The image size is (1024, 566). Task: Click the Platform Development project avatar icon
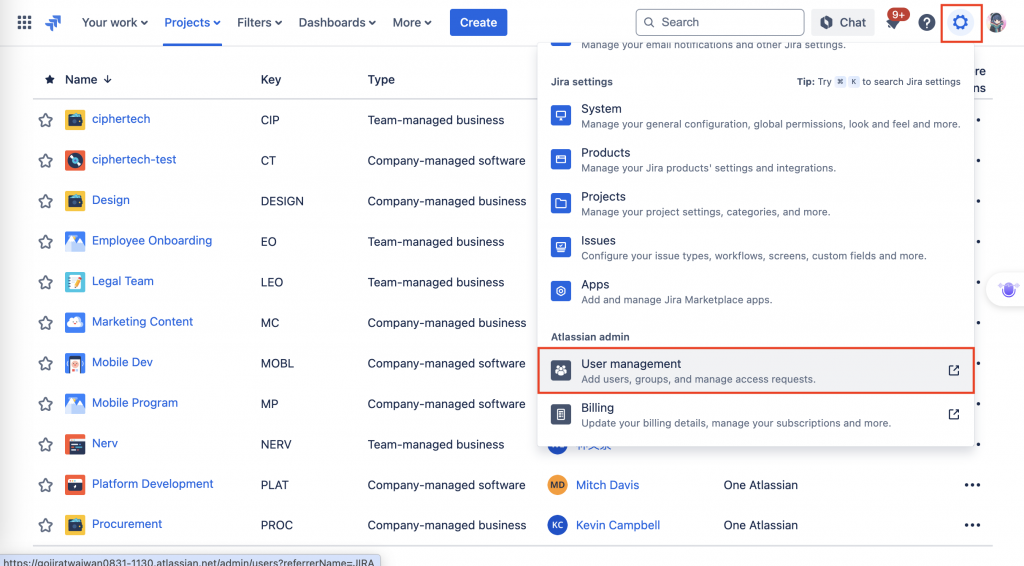point(75,485)
